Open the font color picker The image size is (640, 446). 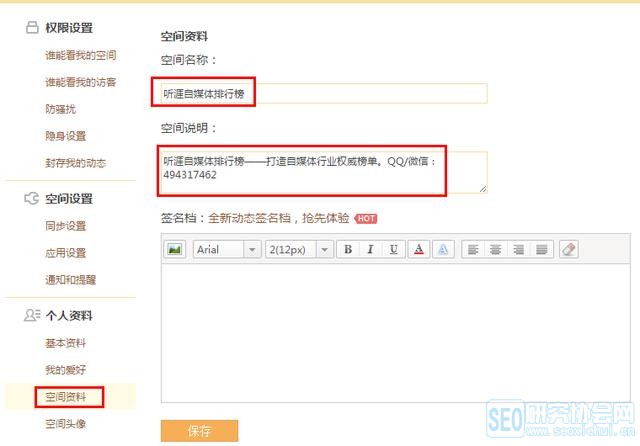pos(419,249)
